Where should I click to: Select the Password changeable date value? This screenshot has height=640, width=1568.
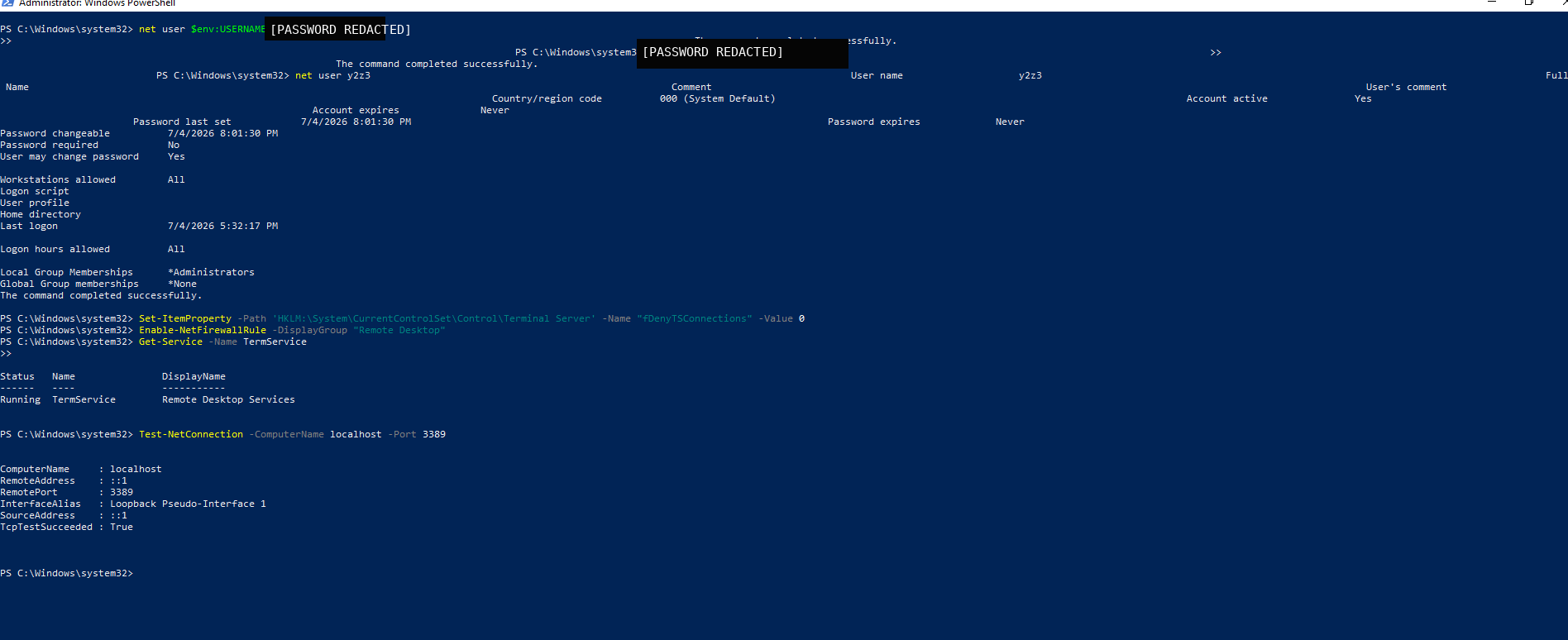coord(222,133)
